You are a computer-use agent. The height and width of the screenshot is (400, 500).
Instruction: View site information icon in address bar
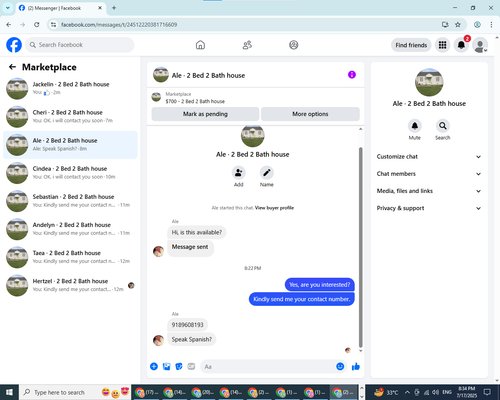tap(53, 24)
